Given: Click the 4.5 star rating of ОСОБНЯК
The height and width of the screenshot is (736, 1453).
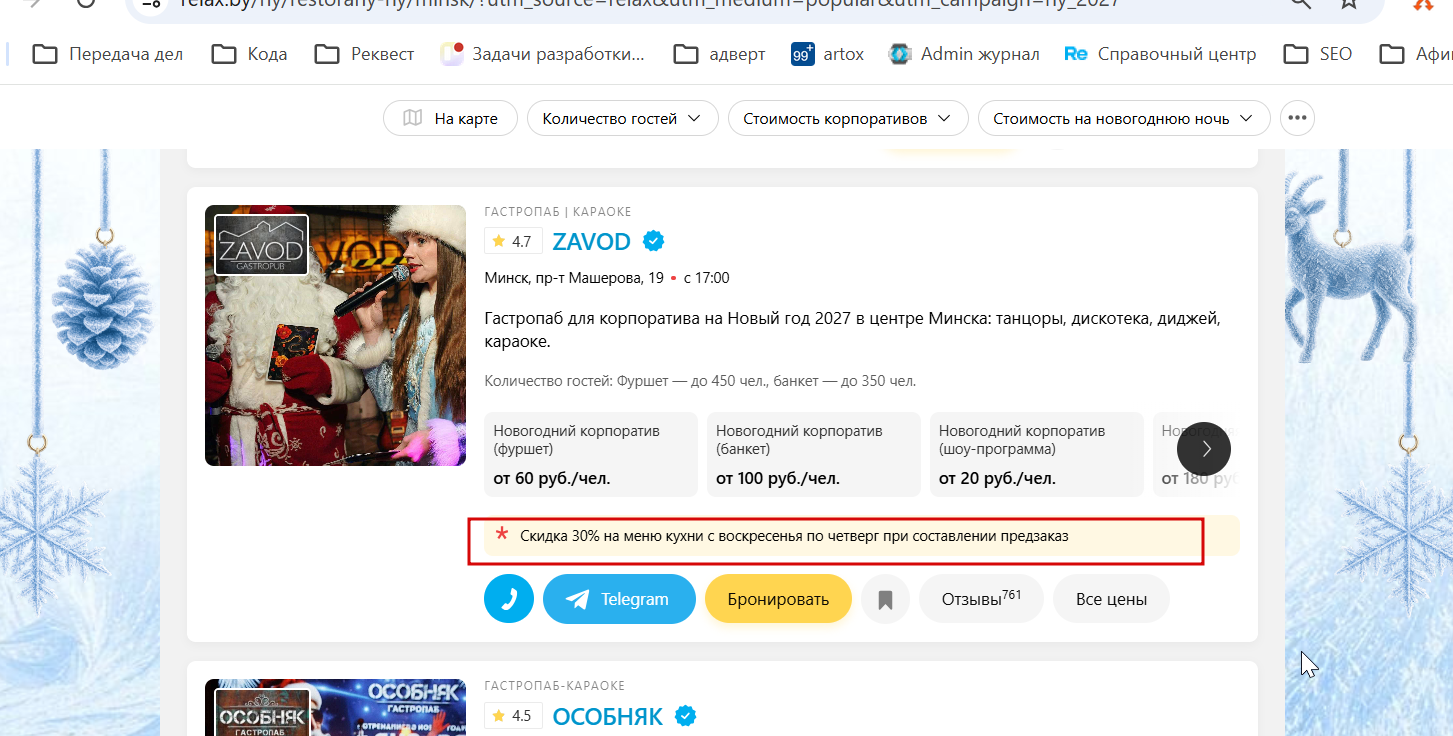Looking at the screenshot, I should click(513, 716).
